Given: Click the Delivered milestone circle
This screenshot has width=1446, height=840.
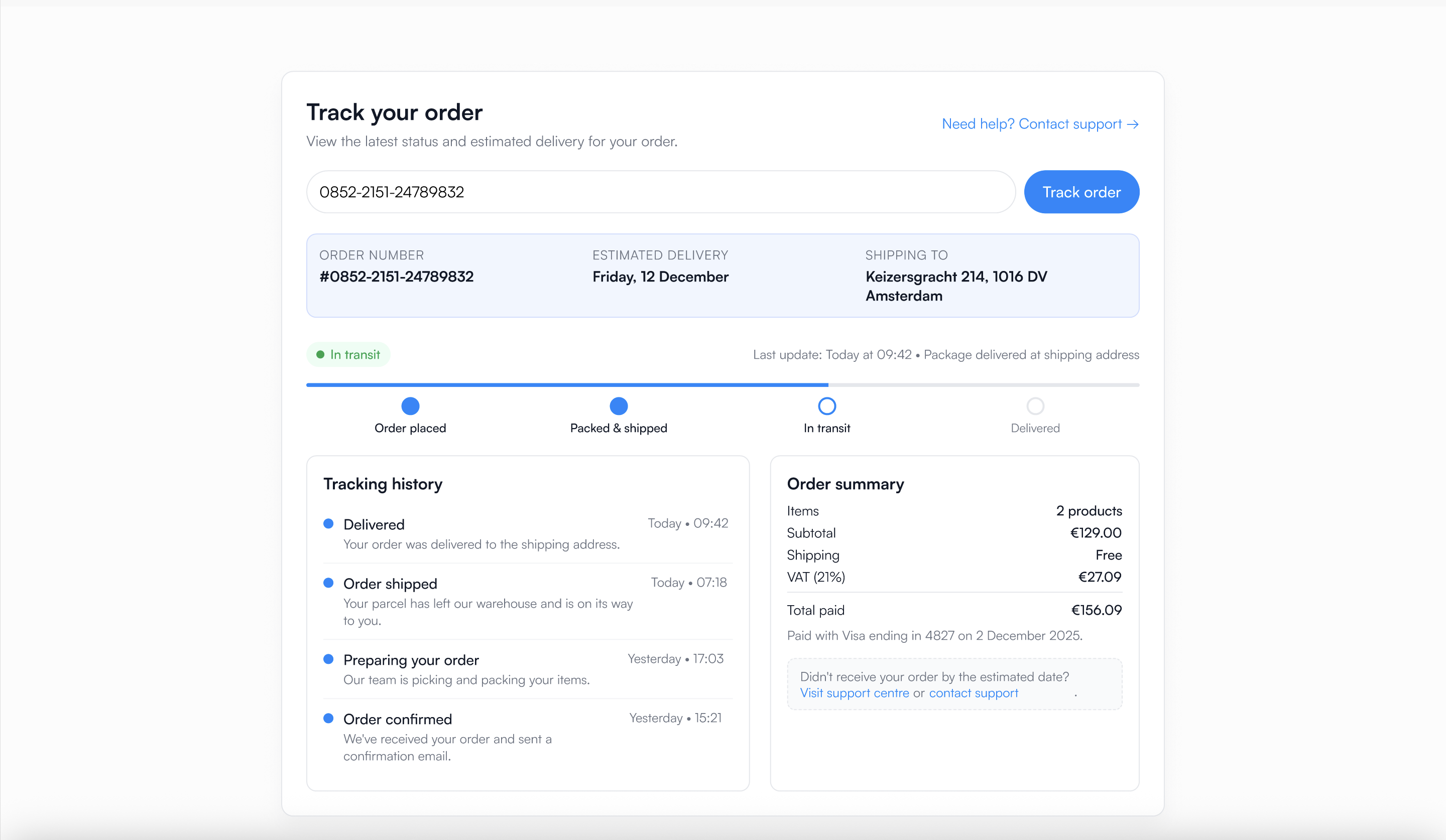Looking at the screenshot, I should coord(1035,405).
